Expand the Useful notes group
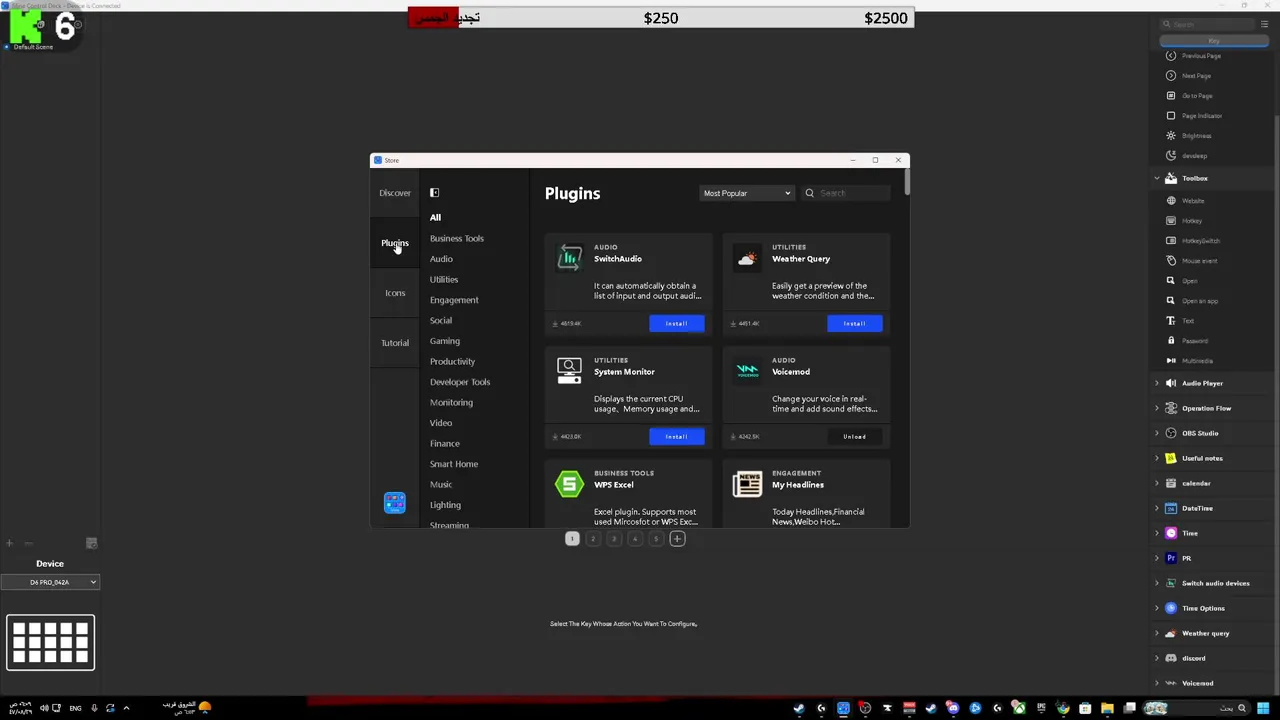1280x720 pixels. 1157,458
